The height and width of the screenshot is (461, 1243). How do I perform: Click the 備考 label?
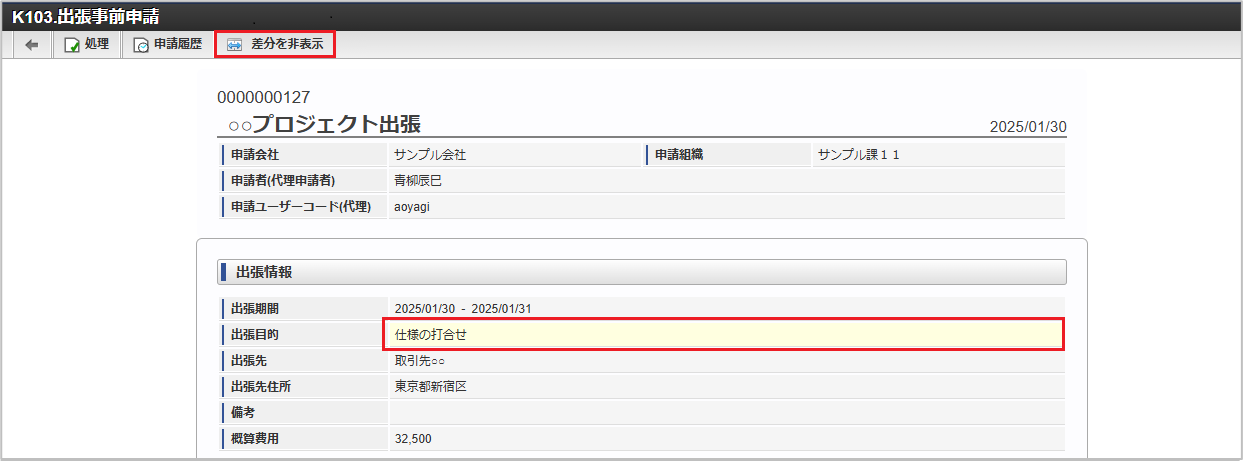[x=243, y=412]
